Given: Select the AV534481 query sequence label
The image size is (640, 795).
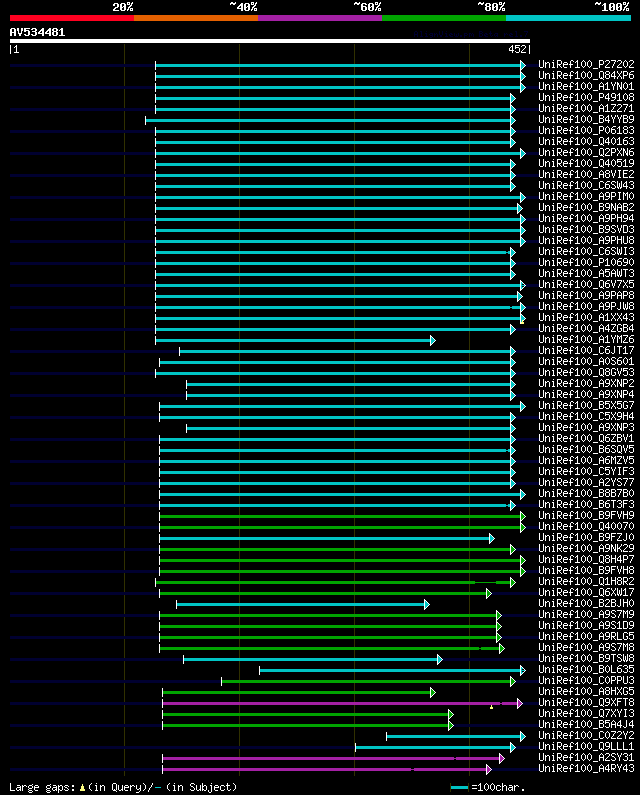Looking at the screenshot, I should click(x=38, y=32).
